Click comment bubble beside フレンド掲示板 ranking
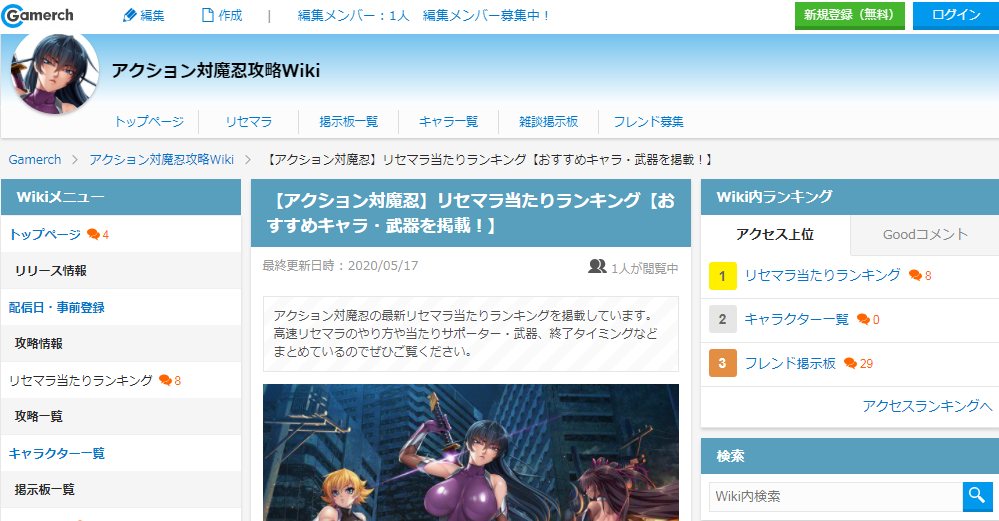The image size is (999, 521). [851, 363]
